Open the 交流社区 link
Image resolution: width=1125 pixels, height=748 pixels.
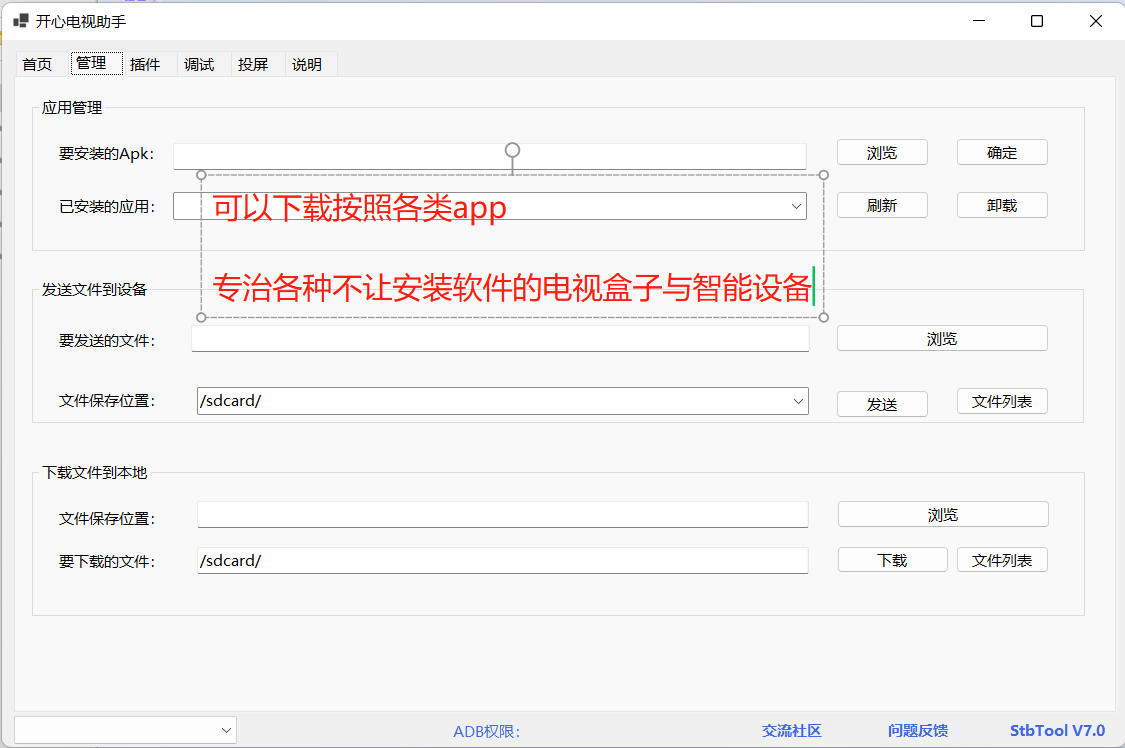[x=791, y=731]
